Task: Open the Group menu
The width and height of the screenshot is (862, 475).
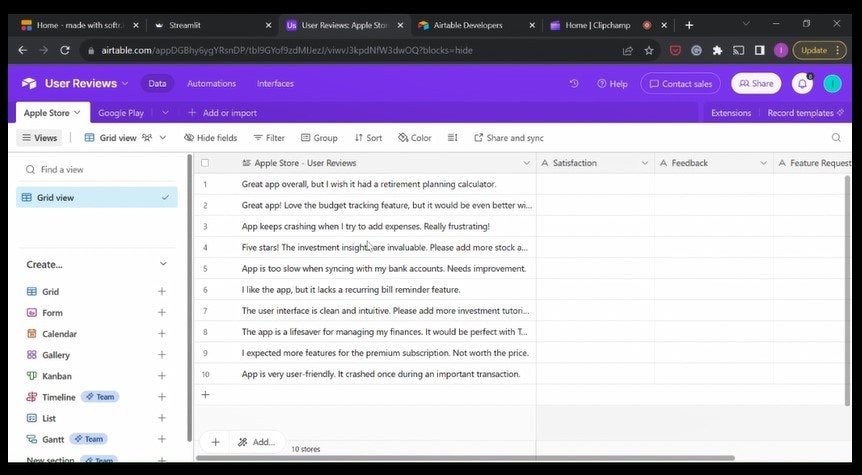Action: 319,138
